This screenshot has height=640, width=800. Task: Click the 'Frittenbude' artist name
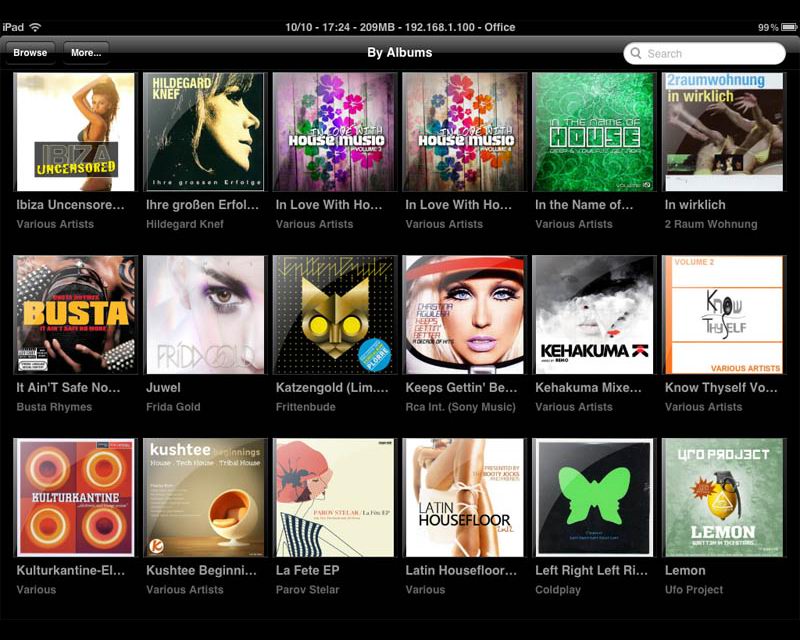click(306, 407)
